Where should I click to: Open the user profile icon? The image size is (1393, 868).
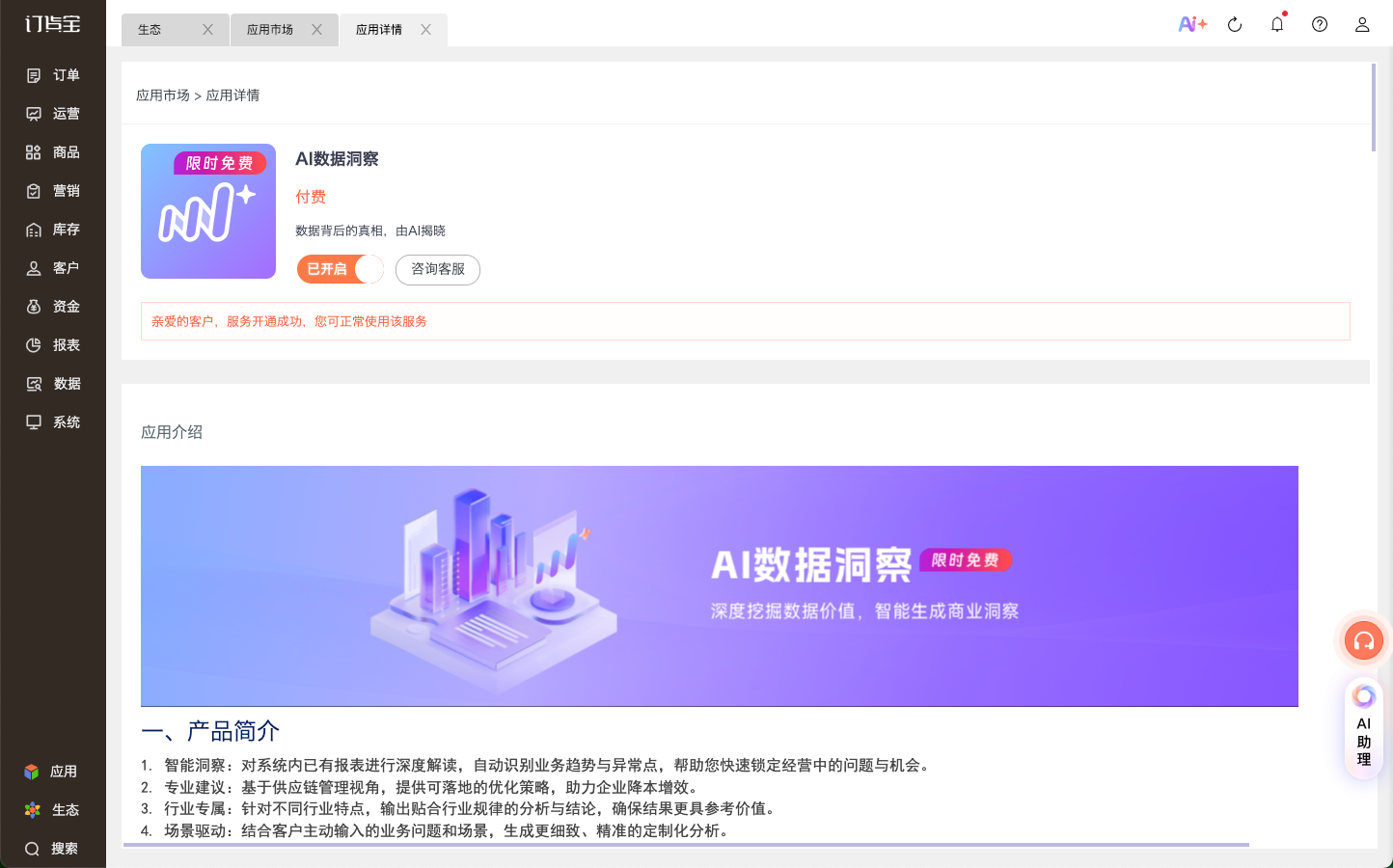coord(1362,24)
